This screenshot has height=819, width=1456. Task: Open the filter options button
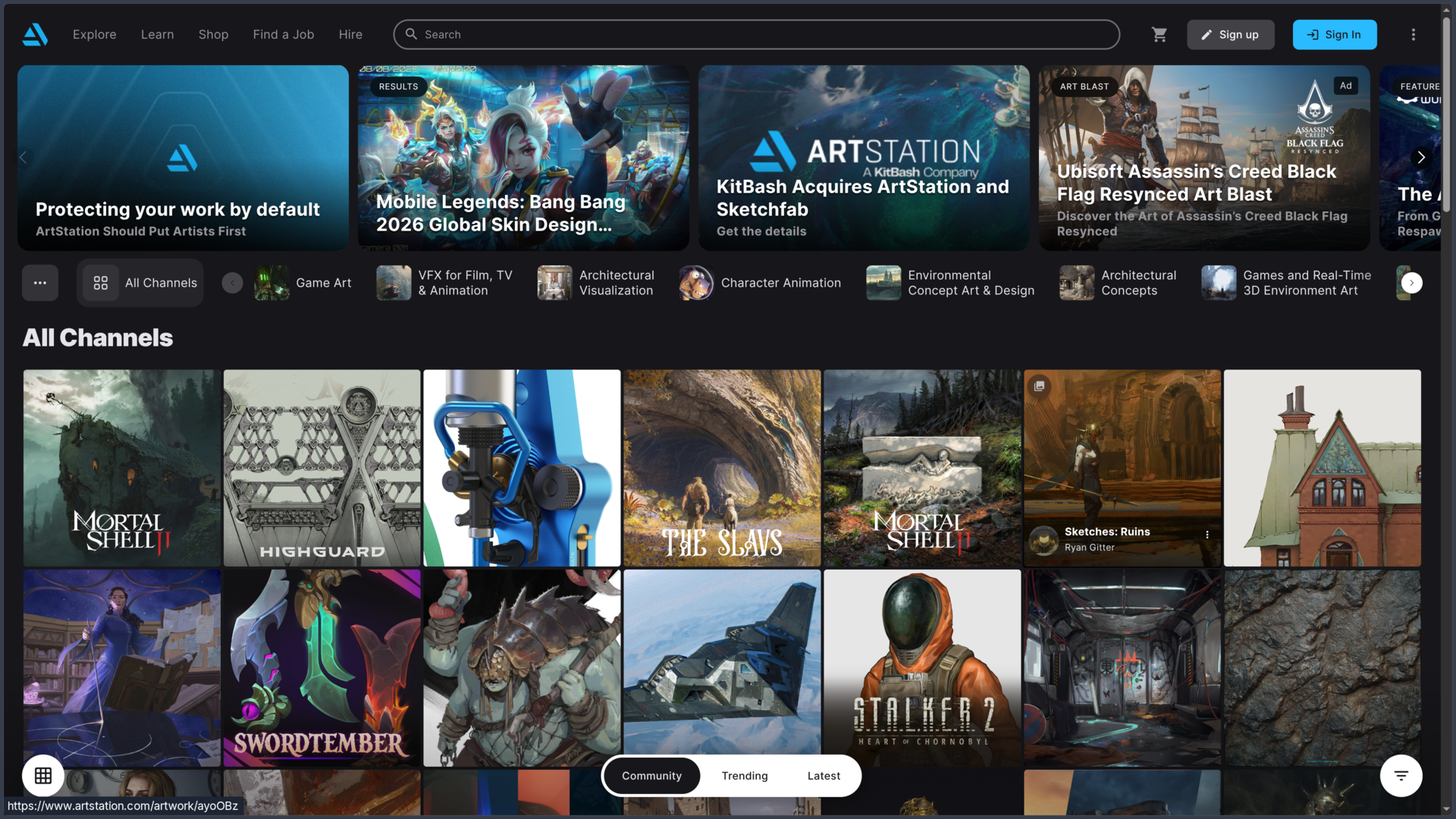tap(1401, 776)
